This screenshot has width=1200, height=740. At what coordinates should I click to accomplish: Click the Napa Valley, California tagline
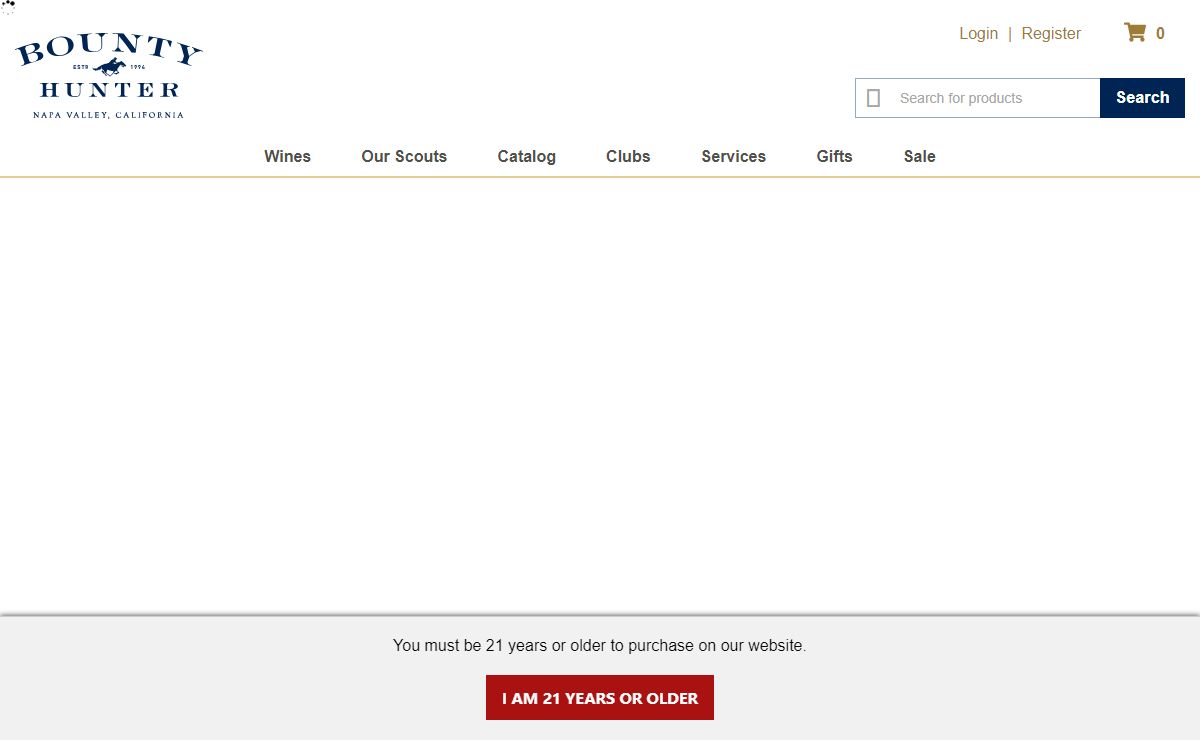(108, 115)
